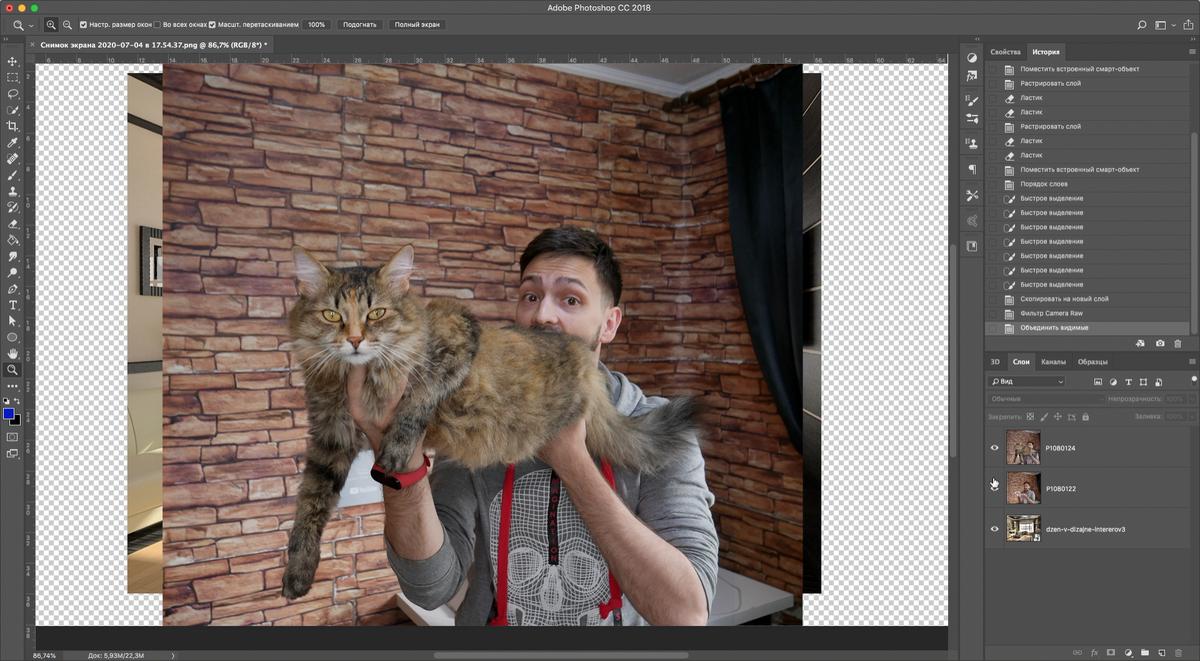Click the zoom-out magnifier option
This screenshot has width=1200, height=661.
coord(67,24)
